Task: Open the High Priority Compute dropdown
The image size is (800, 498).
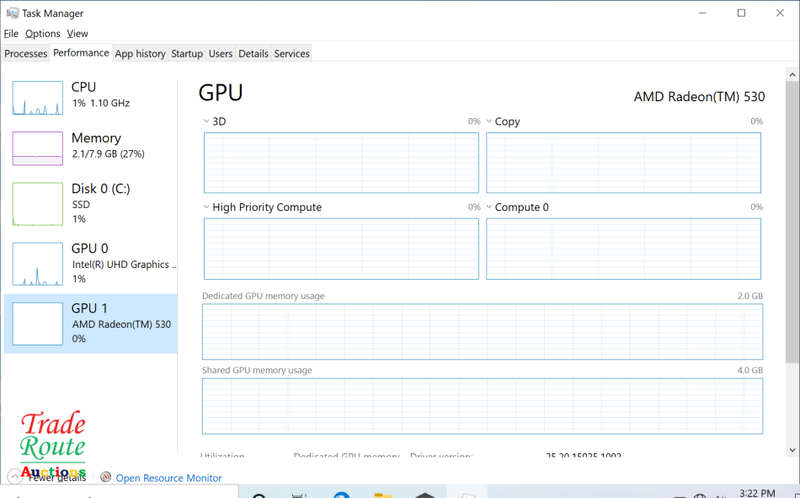Action: [207, 207]
